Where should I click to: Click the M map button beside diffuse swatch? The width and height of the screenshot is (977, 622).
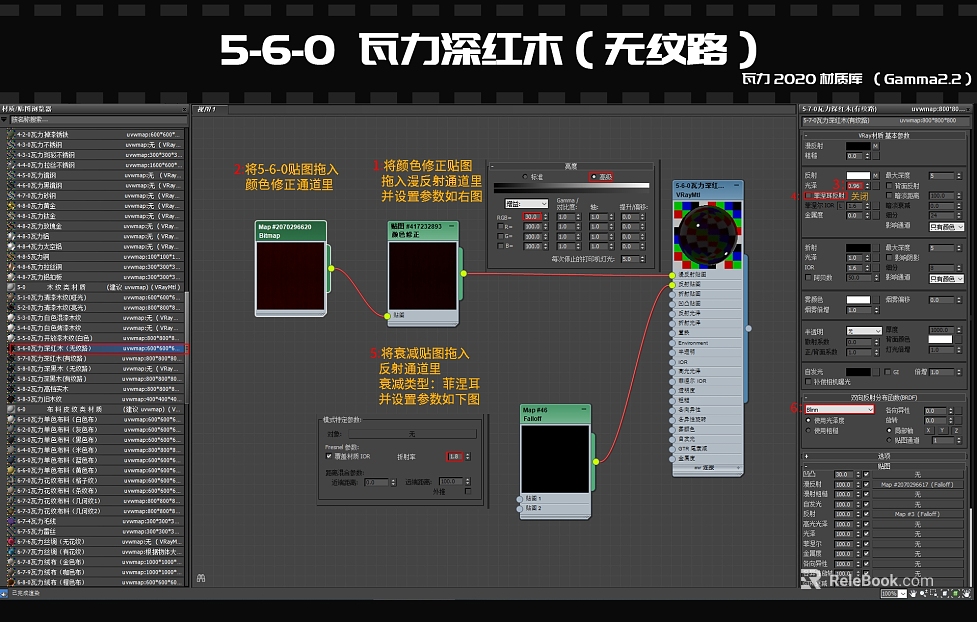[x=875, y=146]
